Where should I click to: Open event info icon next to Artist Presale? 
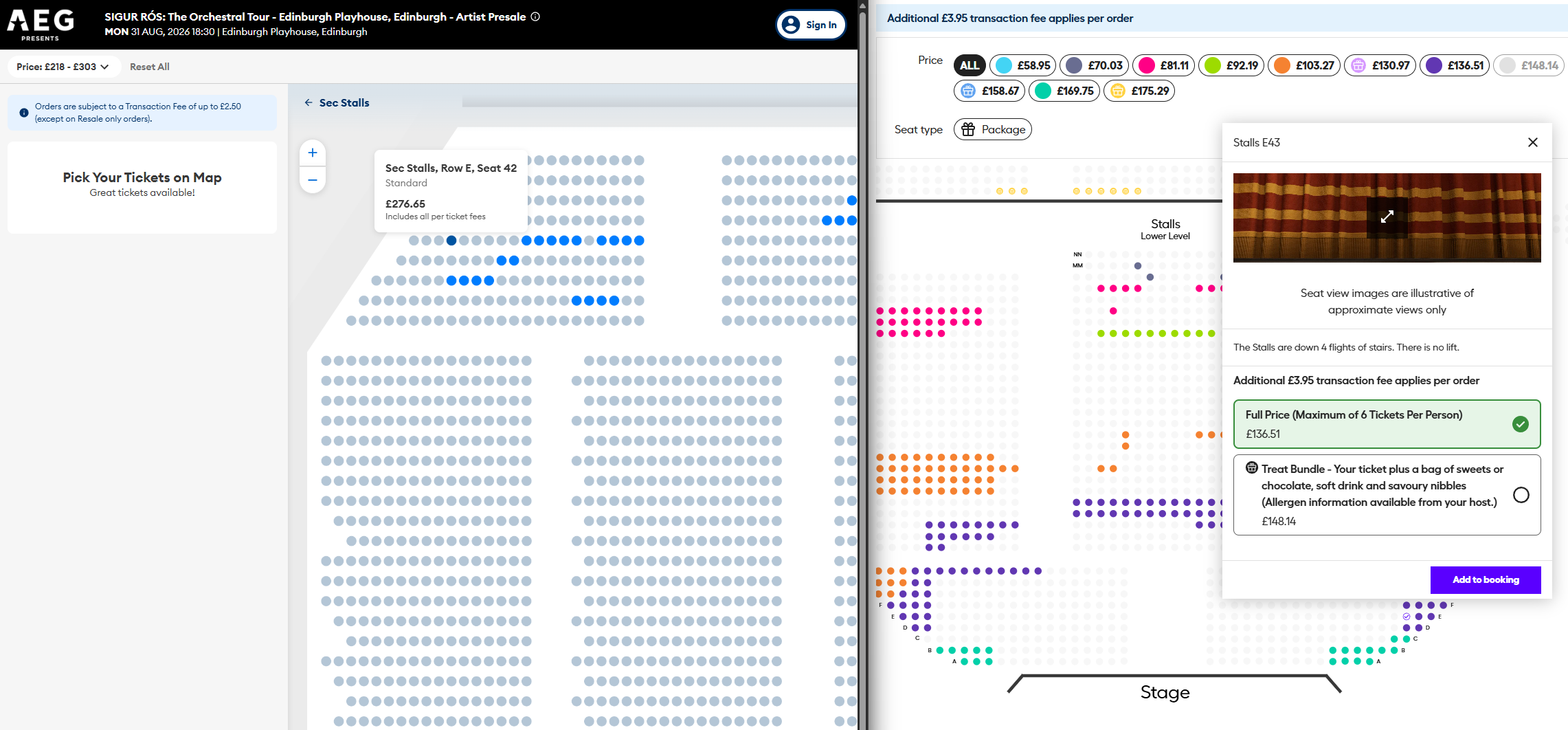535,16
